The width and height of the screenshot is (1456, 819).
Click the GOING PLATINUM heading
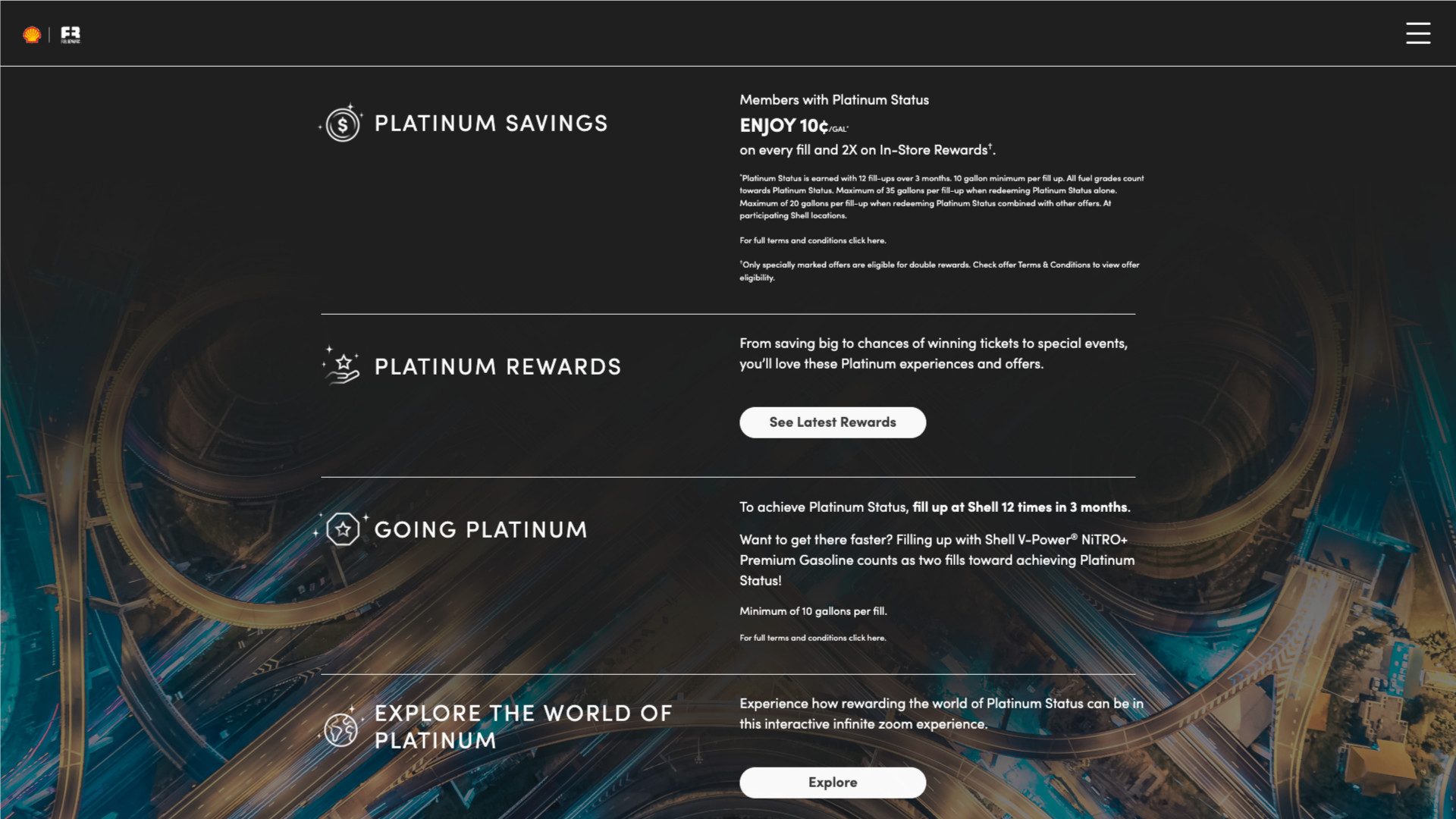point(480,530)
